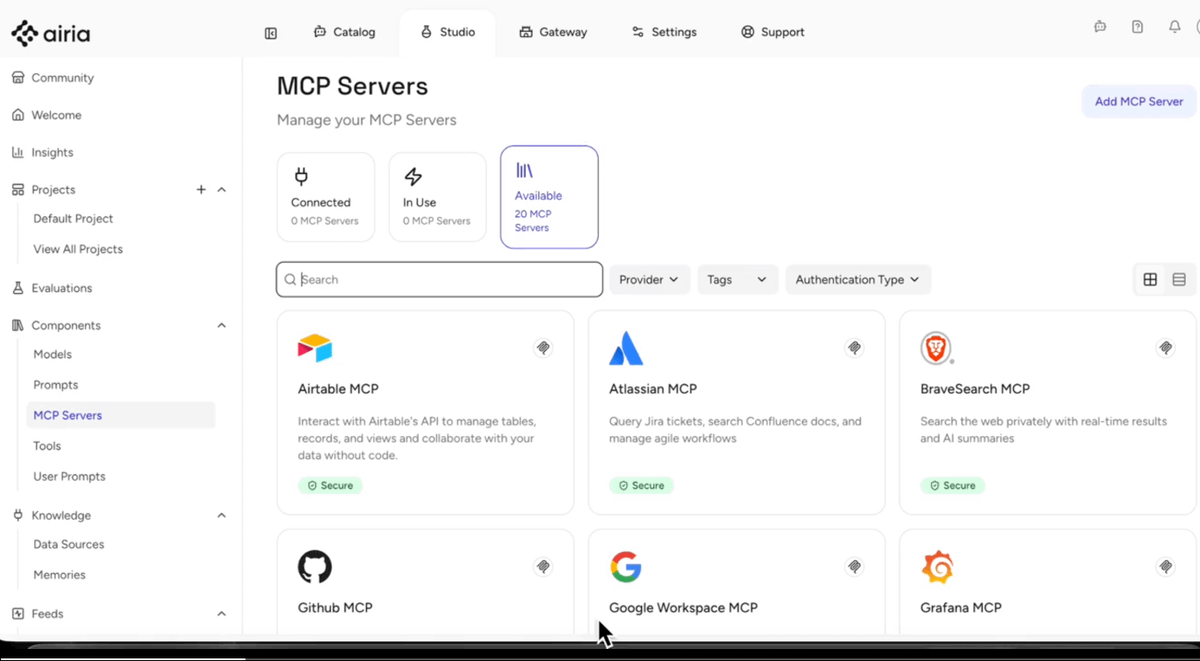Switch to grid view

[1150, 280]
